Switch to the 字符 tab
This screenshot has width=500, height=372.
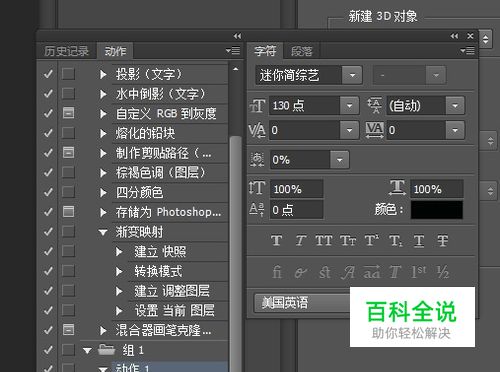coord(265,51)
